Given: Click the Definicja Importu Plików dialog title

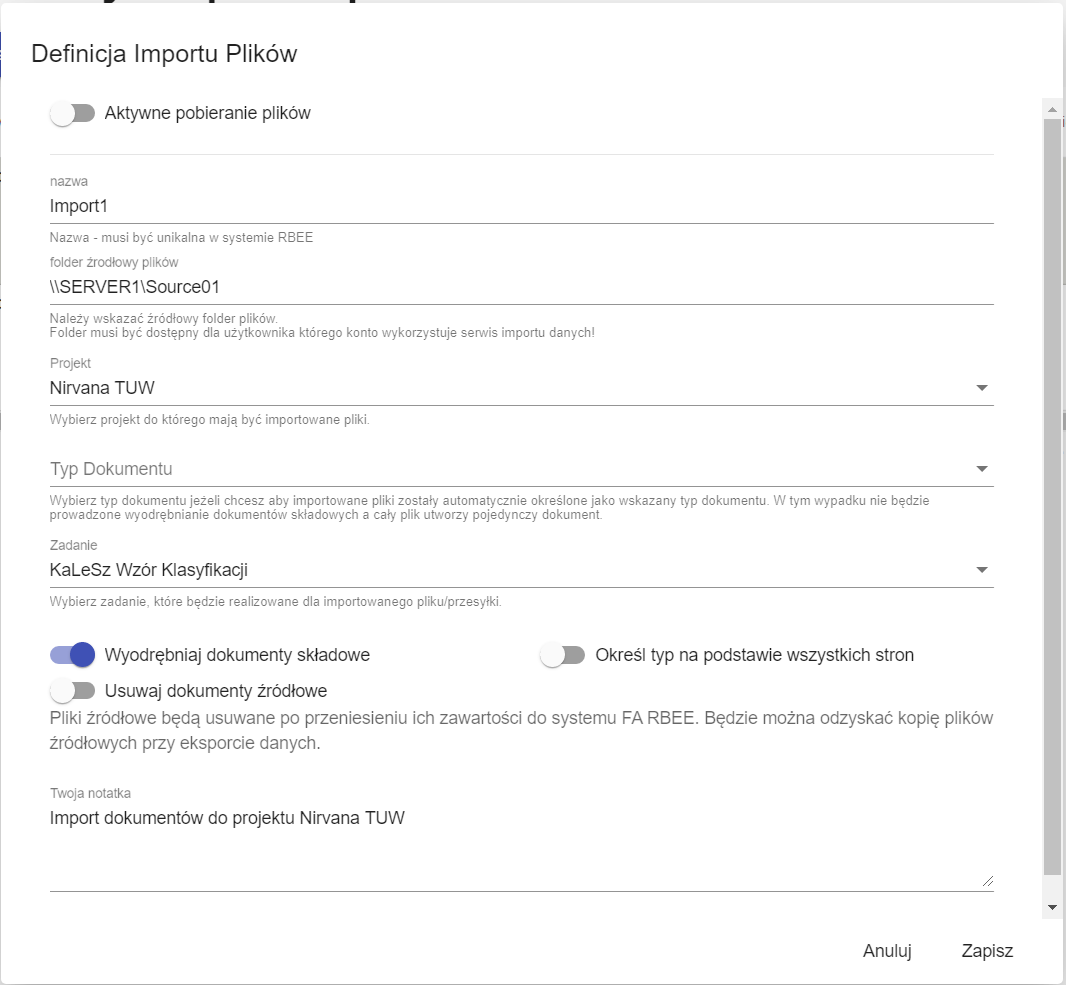Looking at the screenshot, I should [163, 53].
